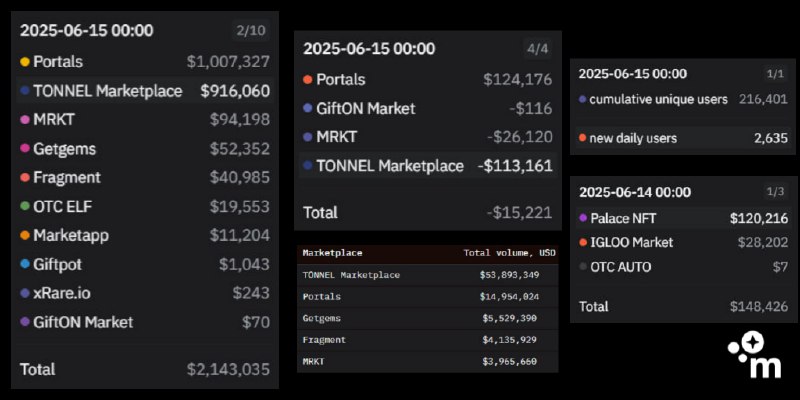Click the new daily users row
The image size is (800, 400).
[682, 138]
